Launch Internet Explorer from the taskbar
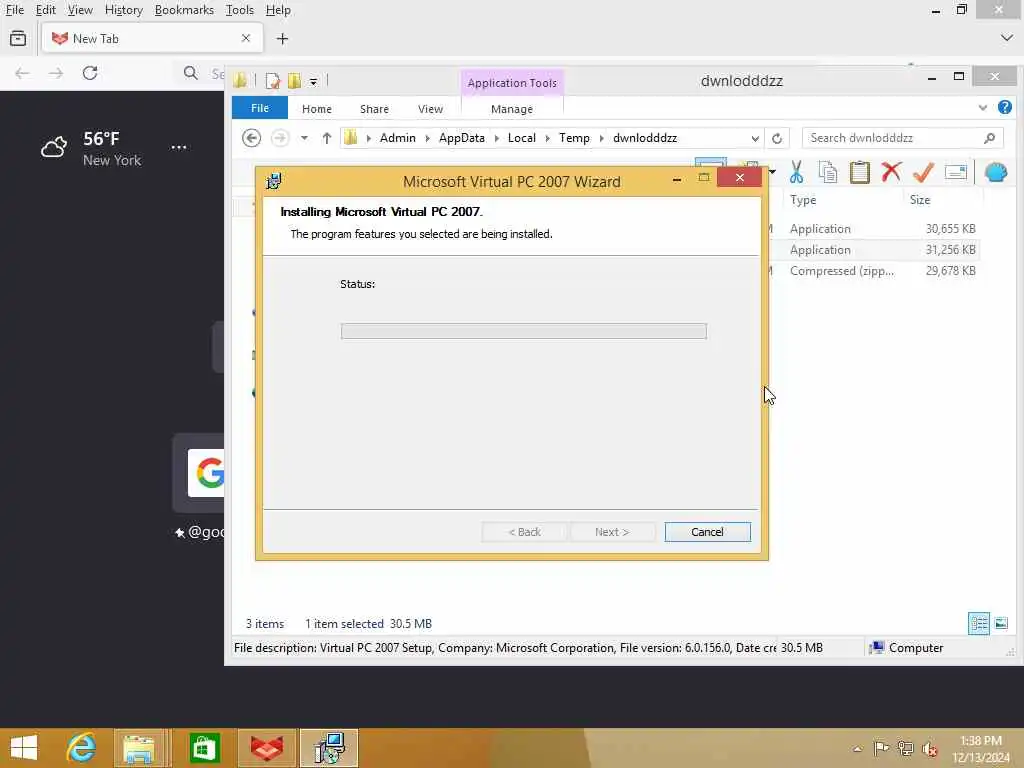Screen dimensions: 1024x768 (81, 748)
